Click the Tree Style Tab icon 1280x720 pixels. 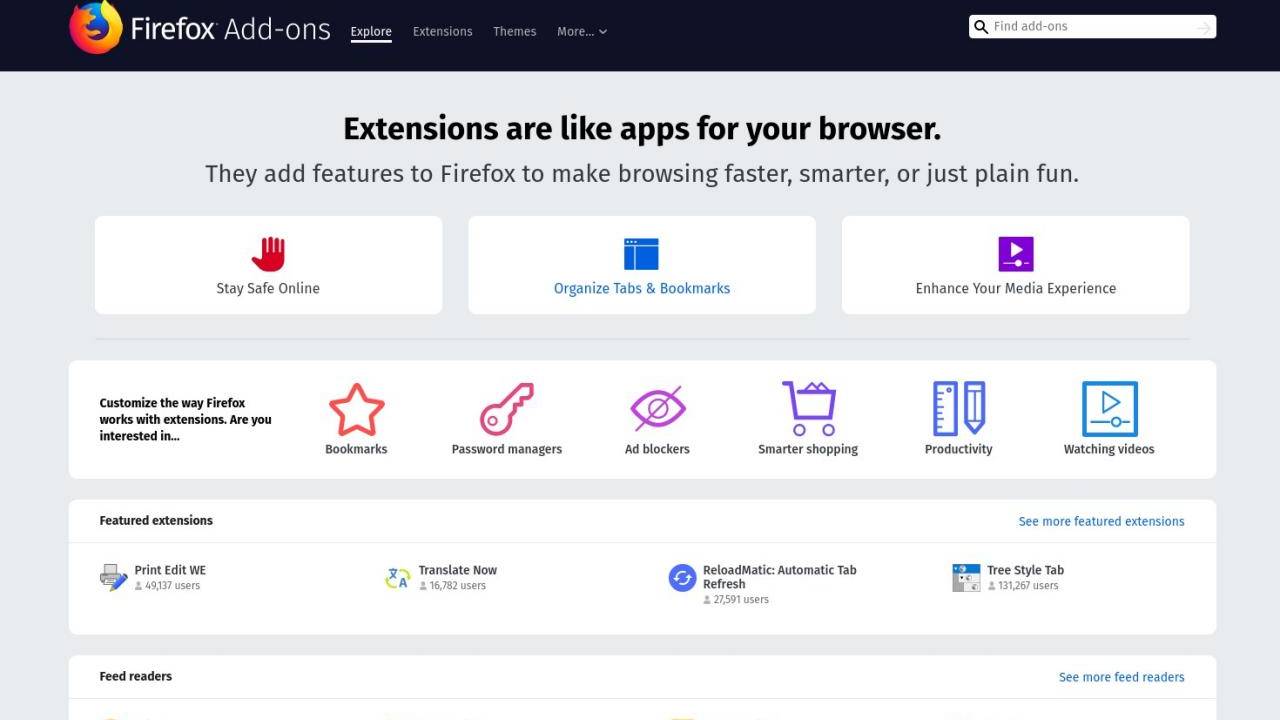click(966, 578)
